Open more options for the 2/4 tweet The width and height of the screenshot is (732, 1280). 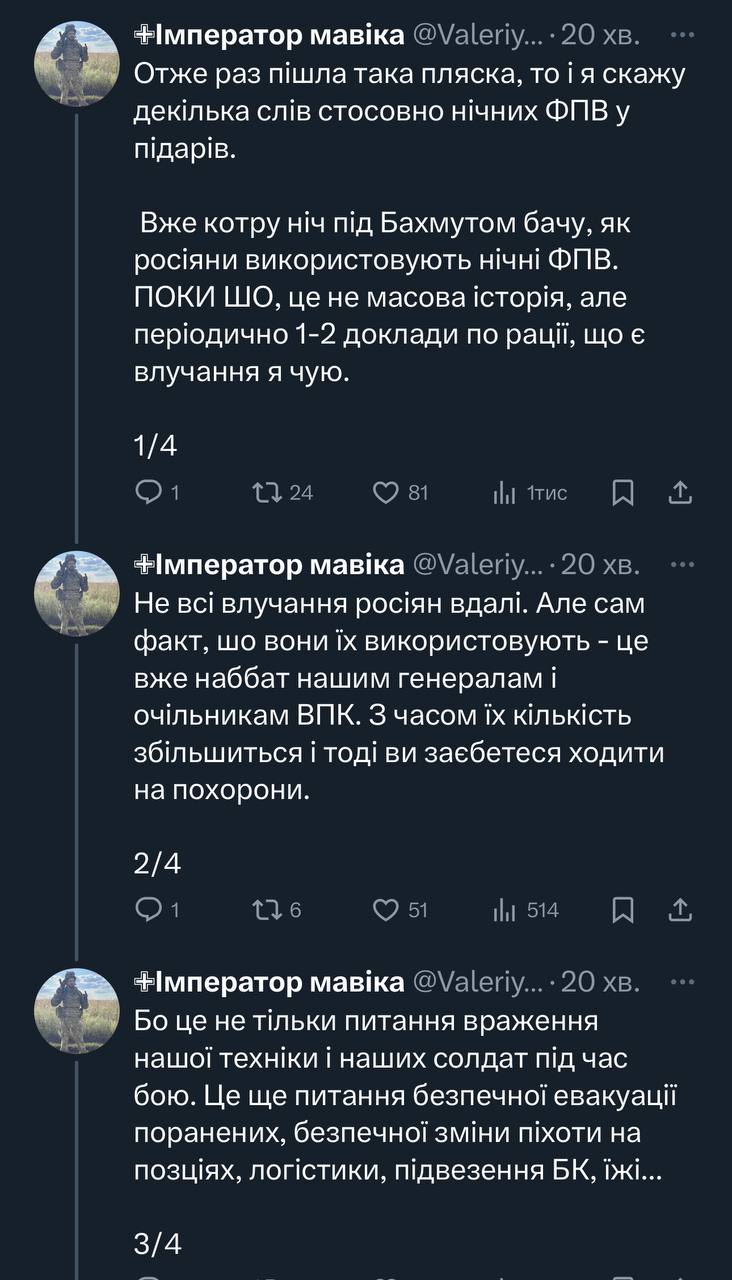tap(682, 564)
